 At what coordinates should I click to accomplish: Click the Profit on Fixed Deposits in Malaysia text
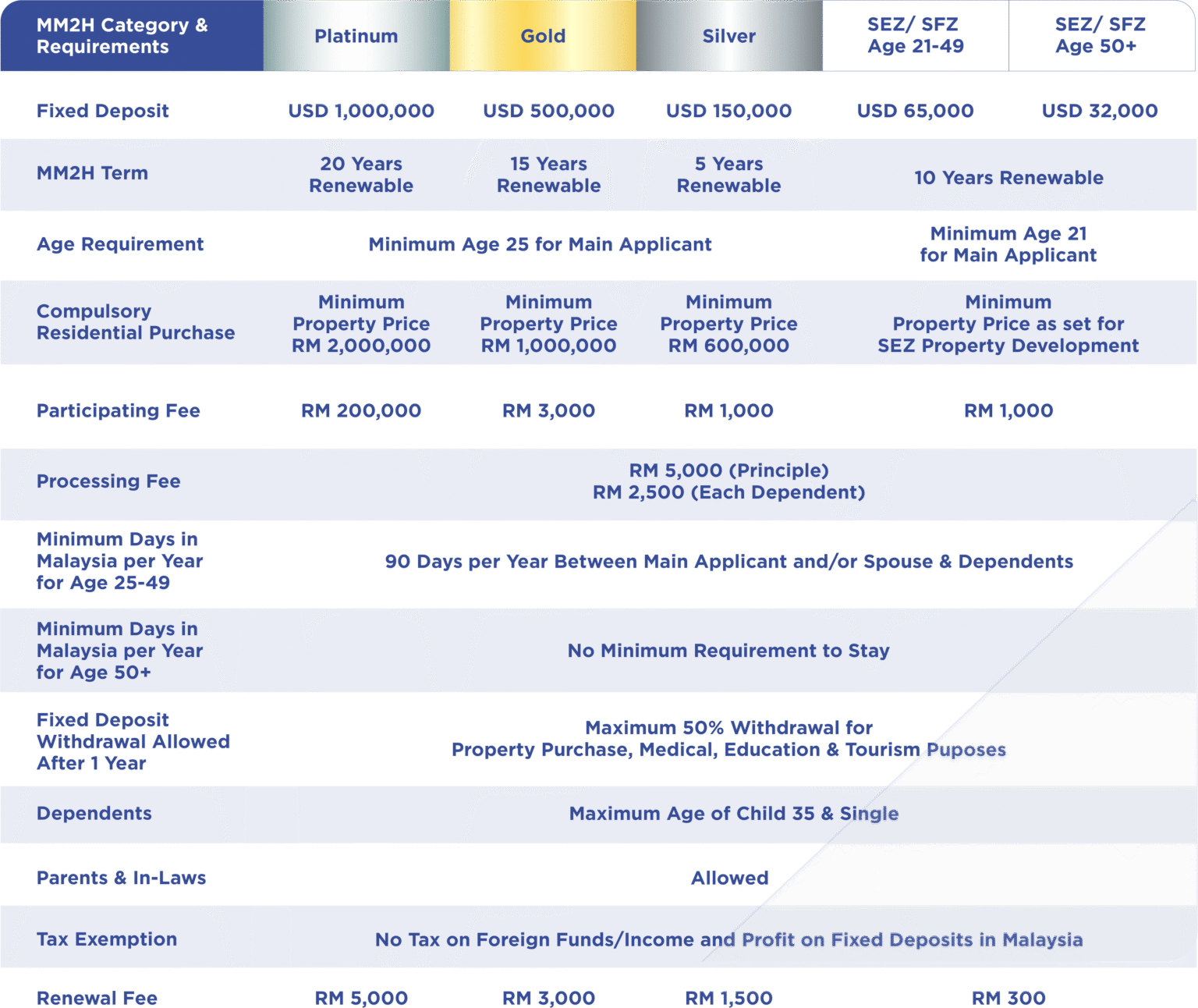[911, 941]
